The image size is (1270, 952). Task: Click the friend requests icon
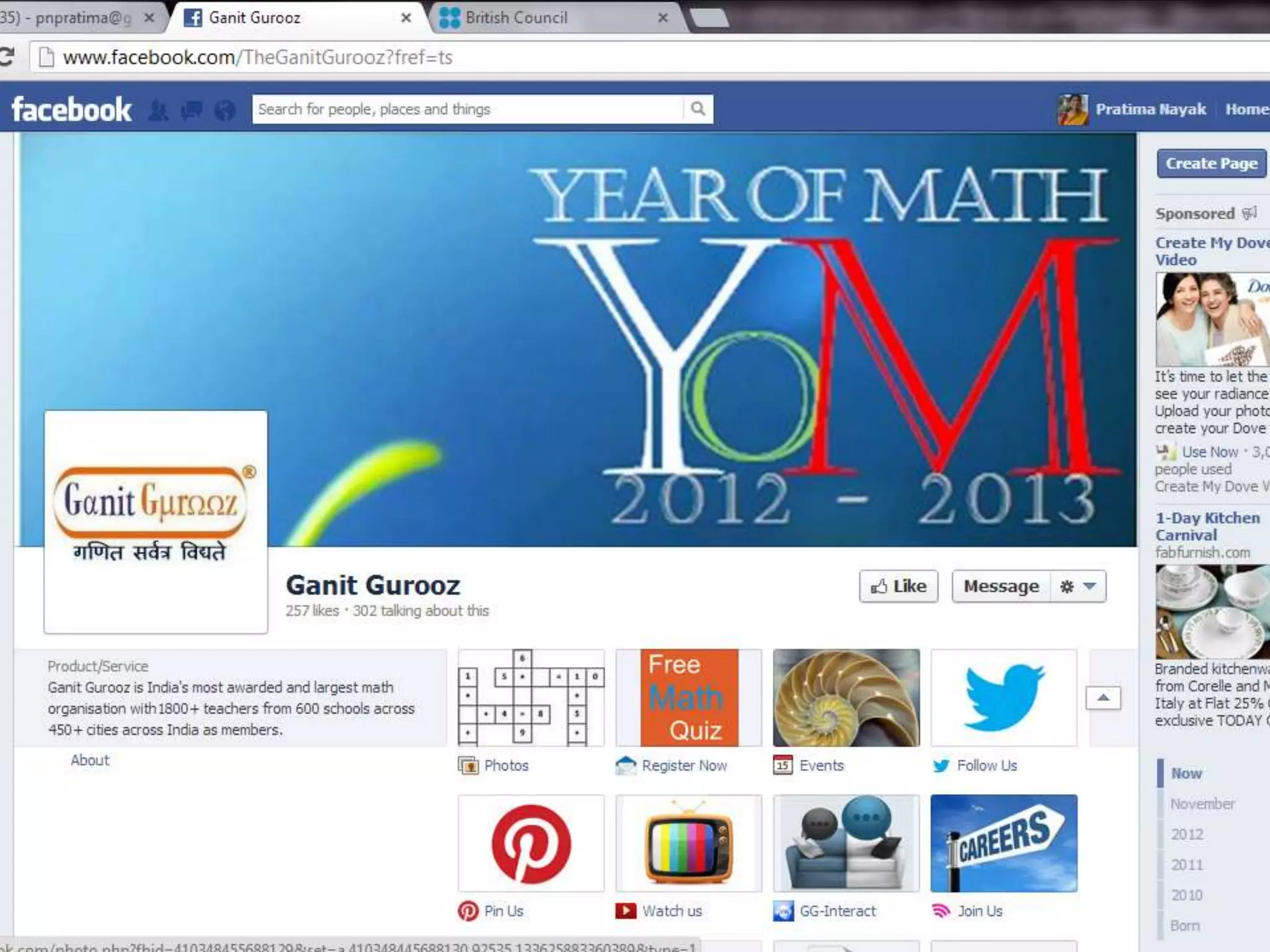(x=159, y=110)
